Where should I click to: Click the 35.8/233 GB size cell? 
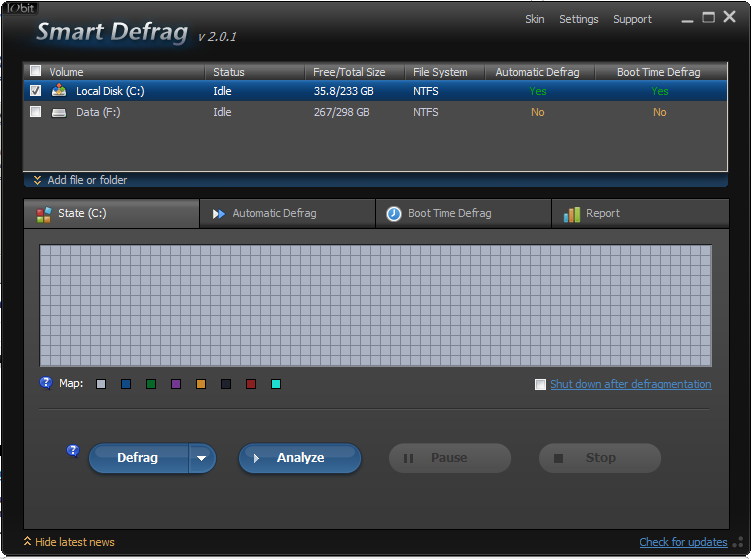(x=343, y=91)
